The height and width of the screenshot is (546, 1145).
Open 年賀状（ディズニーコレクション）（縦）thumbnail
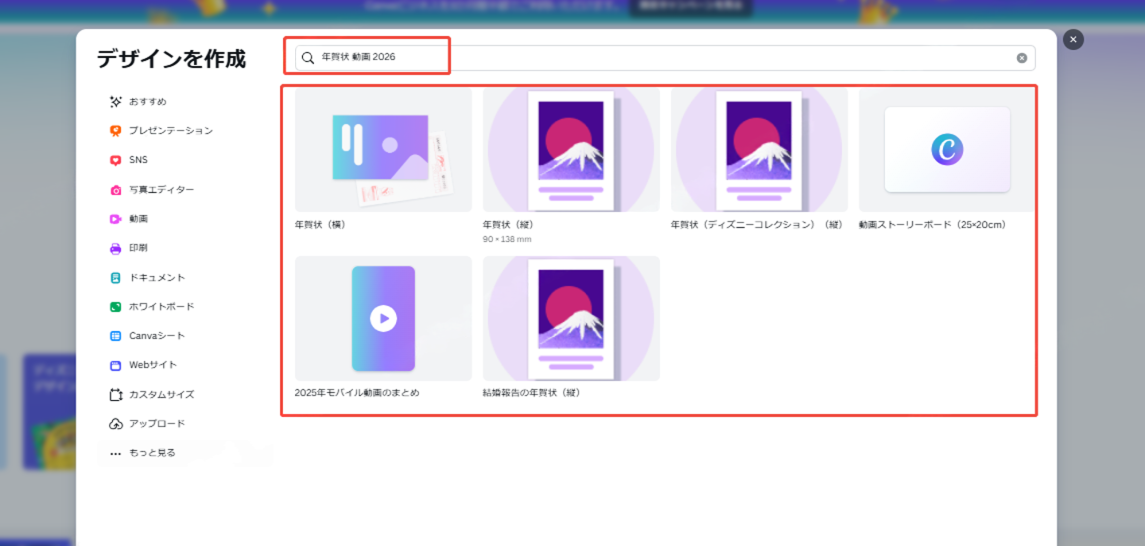(x=759, y=150)
